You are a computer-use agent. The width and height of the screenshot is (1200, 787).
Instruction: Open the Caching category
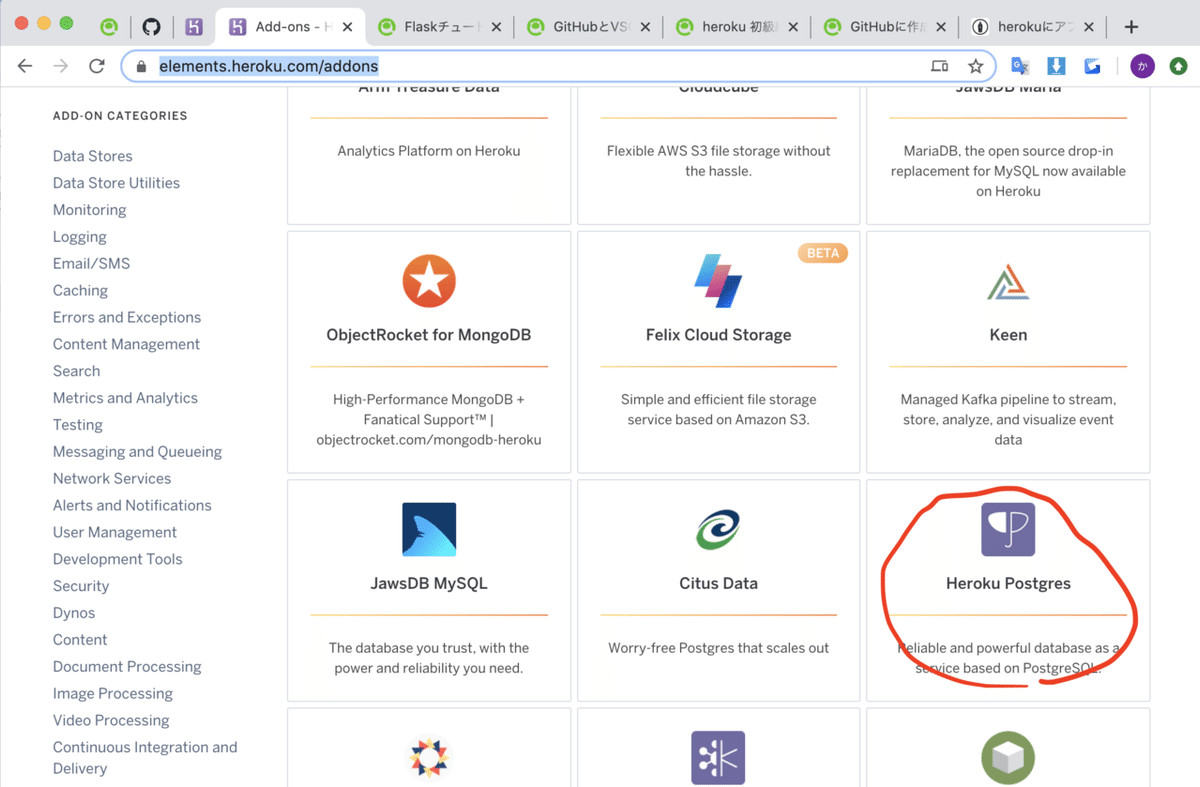[x=80, y=291]
